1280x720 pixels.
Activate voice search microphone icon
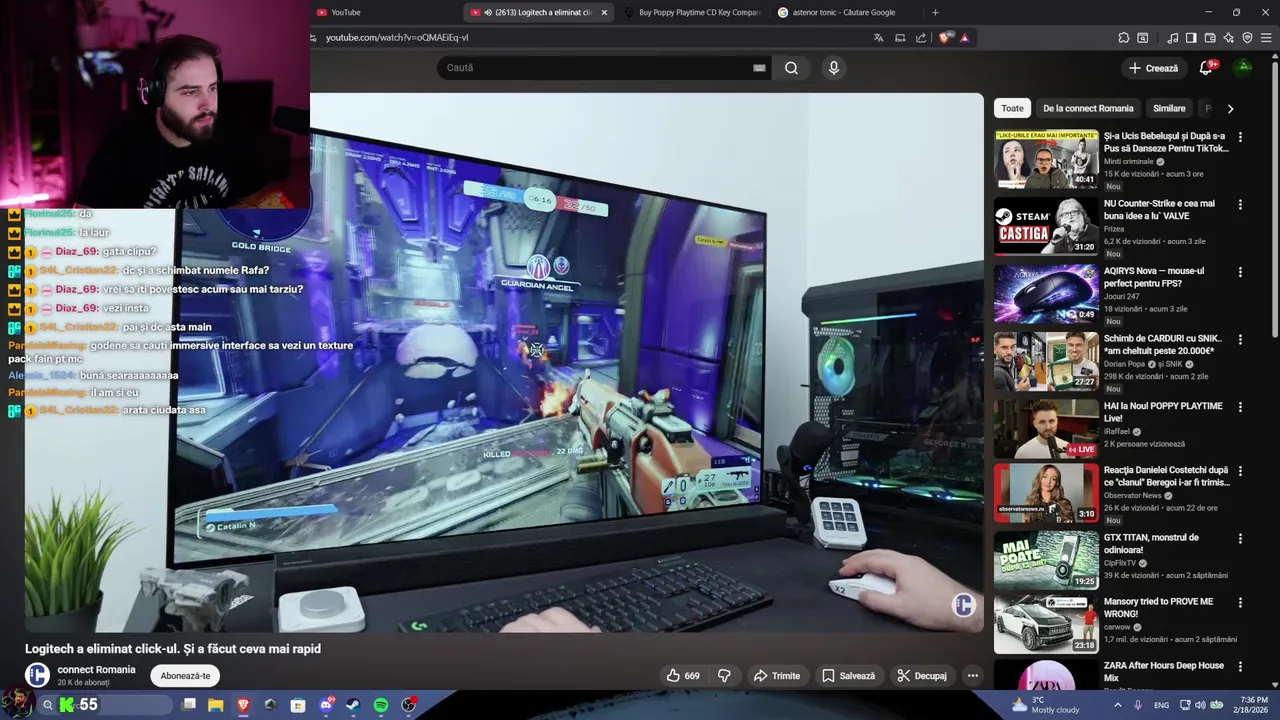[834, 68]
